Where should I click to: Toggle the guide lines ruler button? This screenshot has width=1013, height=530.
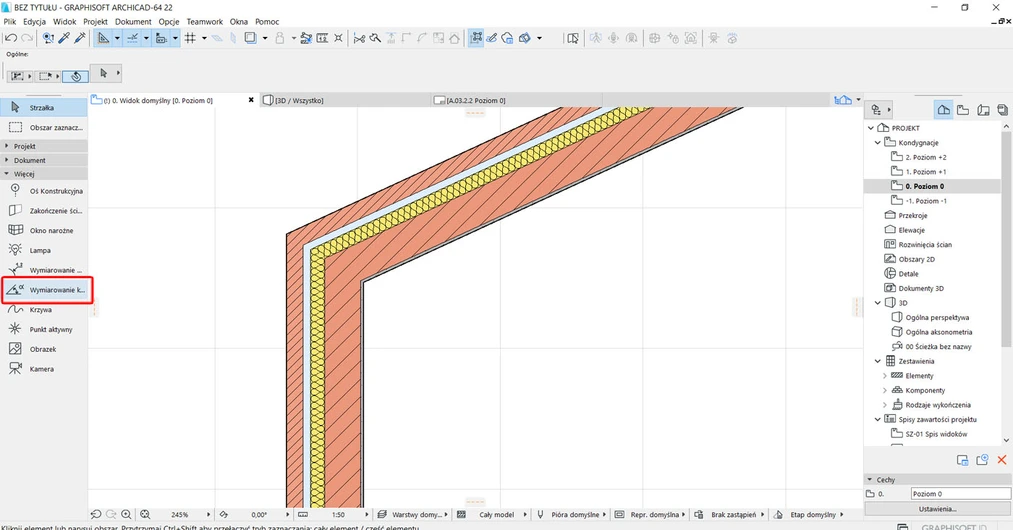(103, 38)
